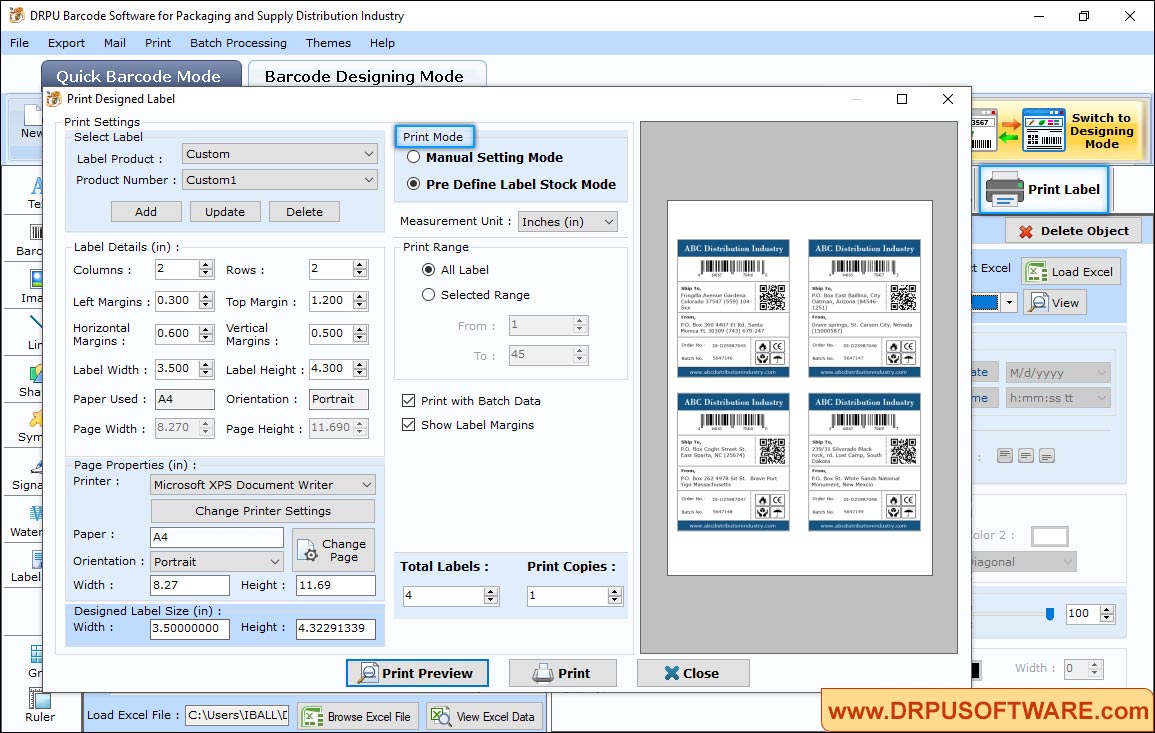The height and width of the screenshot is (733, 1155).
Task: Click the Columns value field
Action: point(177,269)
